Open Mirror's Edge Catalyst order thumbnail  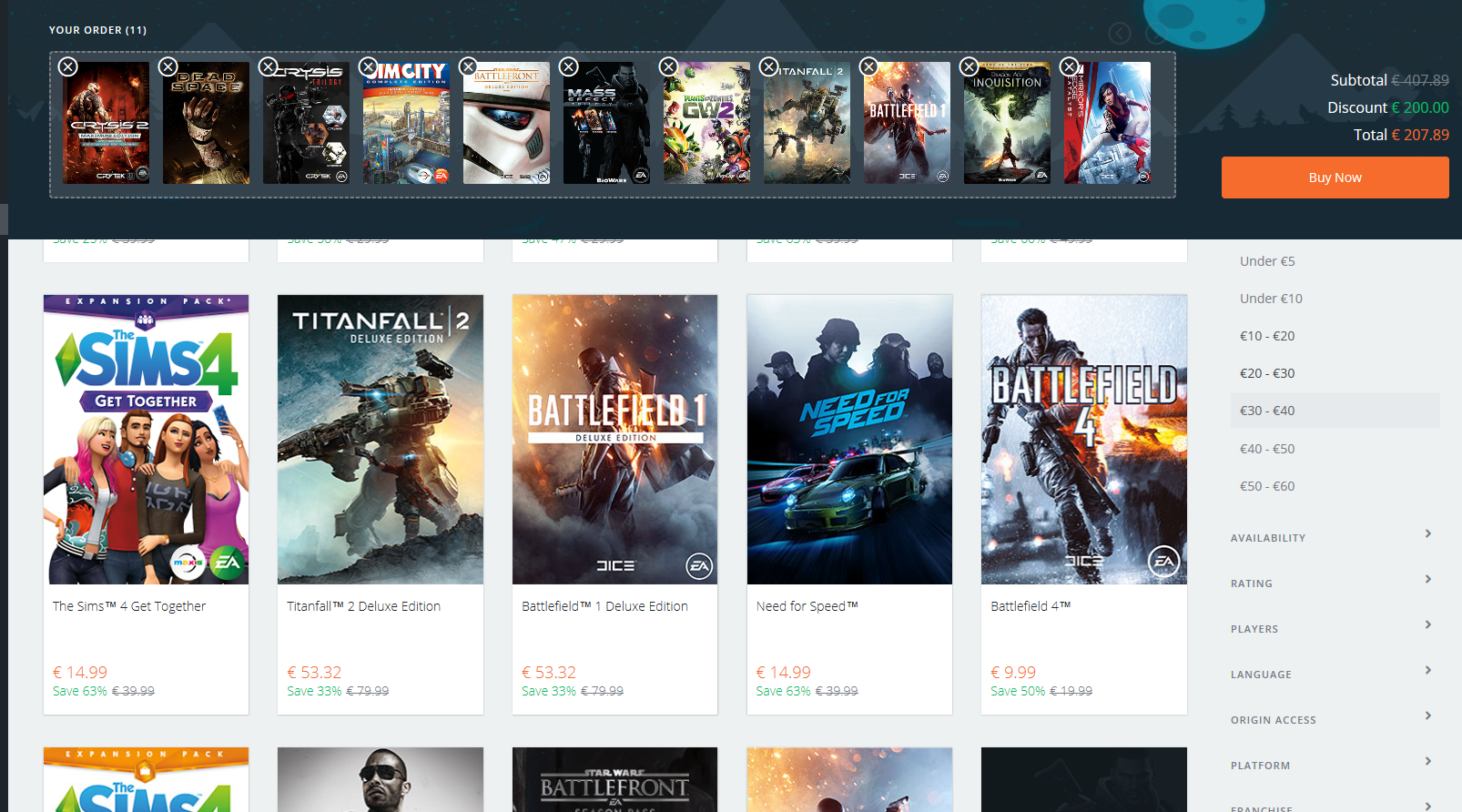1108,123
